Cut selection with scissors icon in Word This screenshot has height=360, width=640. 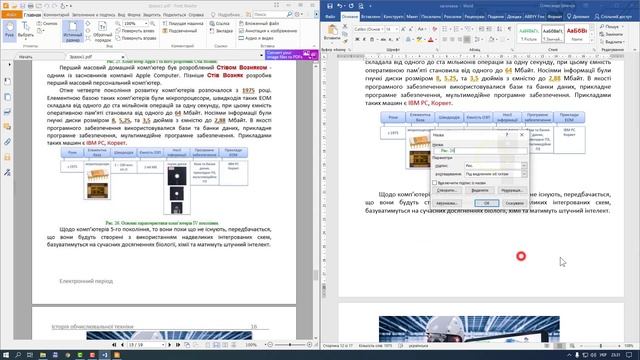(x=345, y=27)
